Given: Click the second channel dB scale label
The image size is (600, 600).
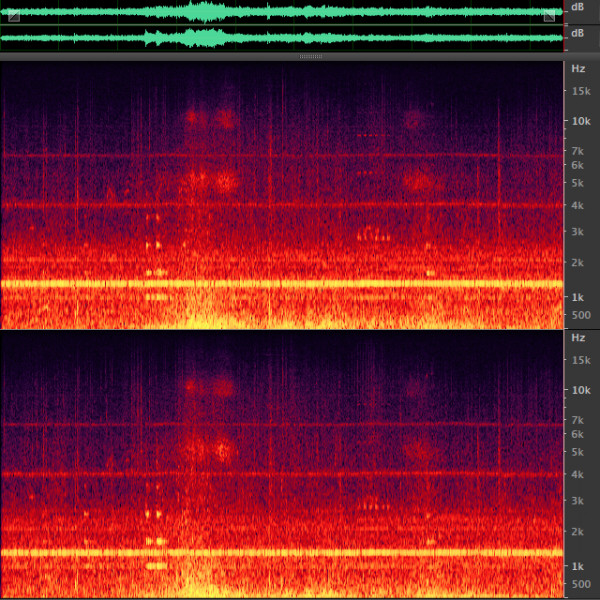Looking at the screenshot, I should pos(579,33).
